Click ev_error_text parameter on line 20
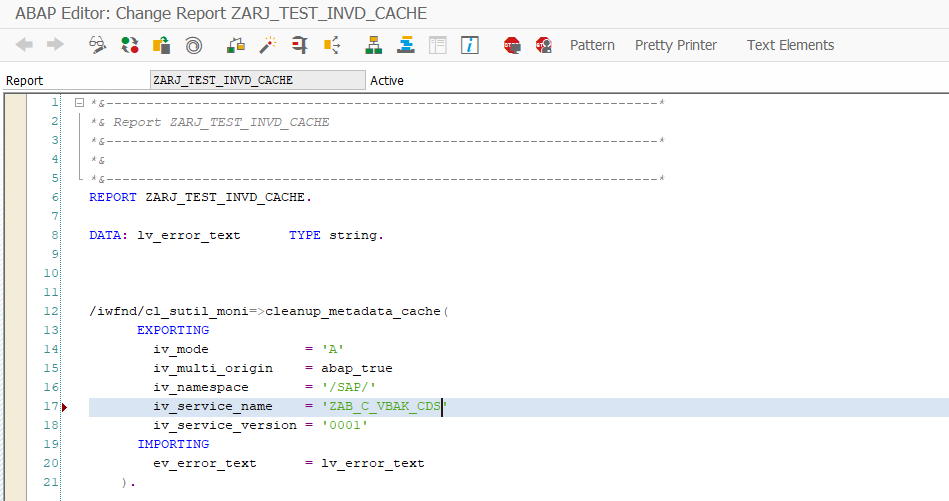Viewport: 949px width, 501px height. [x=205, y=463]
